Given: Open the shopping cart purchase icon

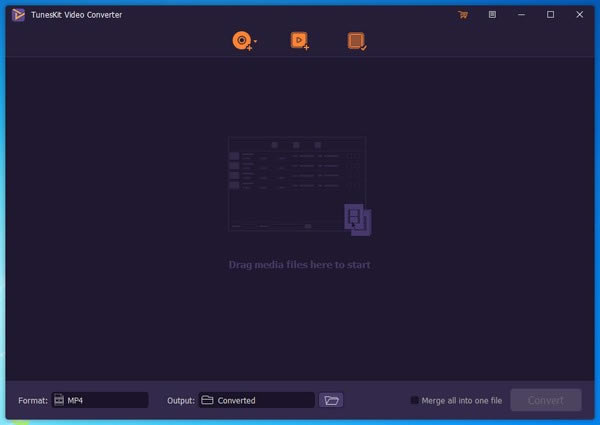Looking at the screenshot, I should [x=463, y=15].
